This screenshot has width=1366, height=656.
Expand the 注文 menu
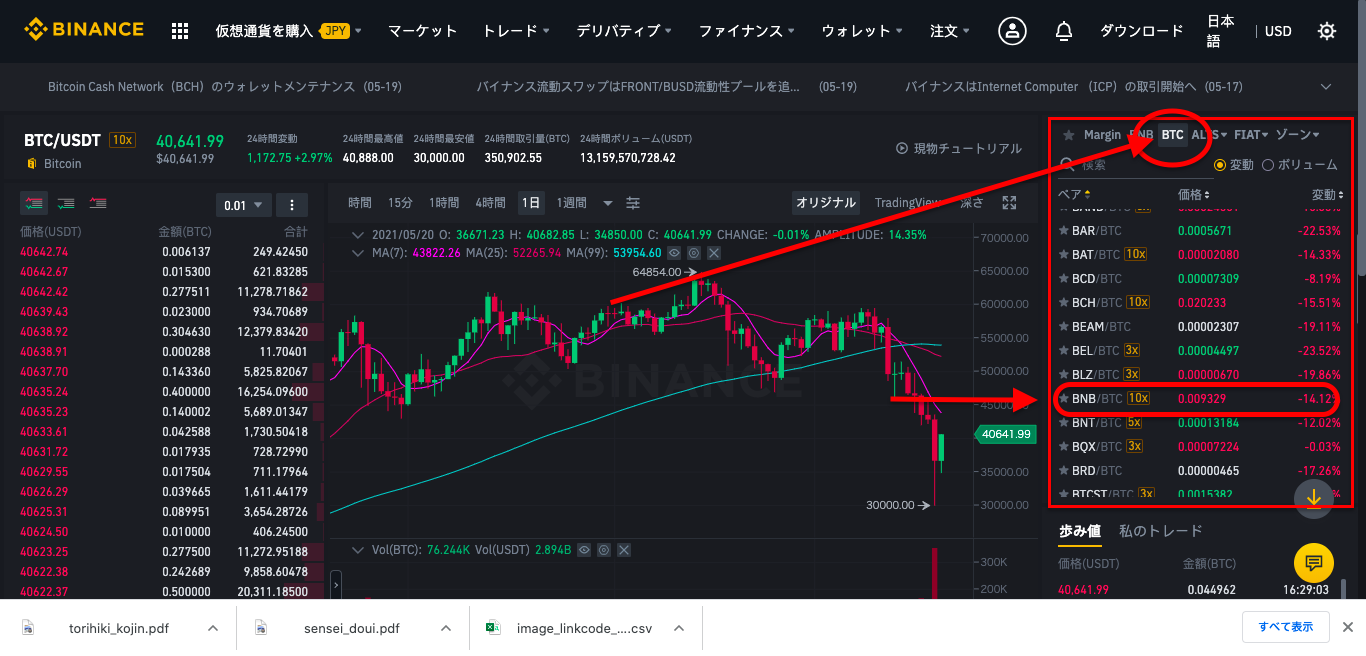point(949,31)
